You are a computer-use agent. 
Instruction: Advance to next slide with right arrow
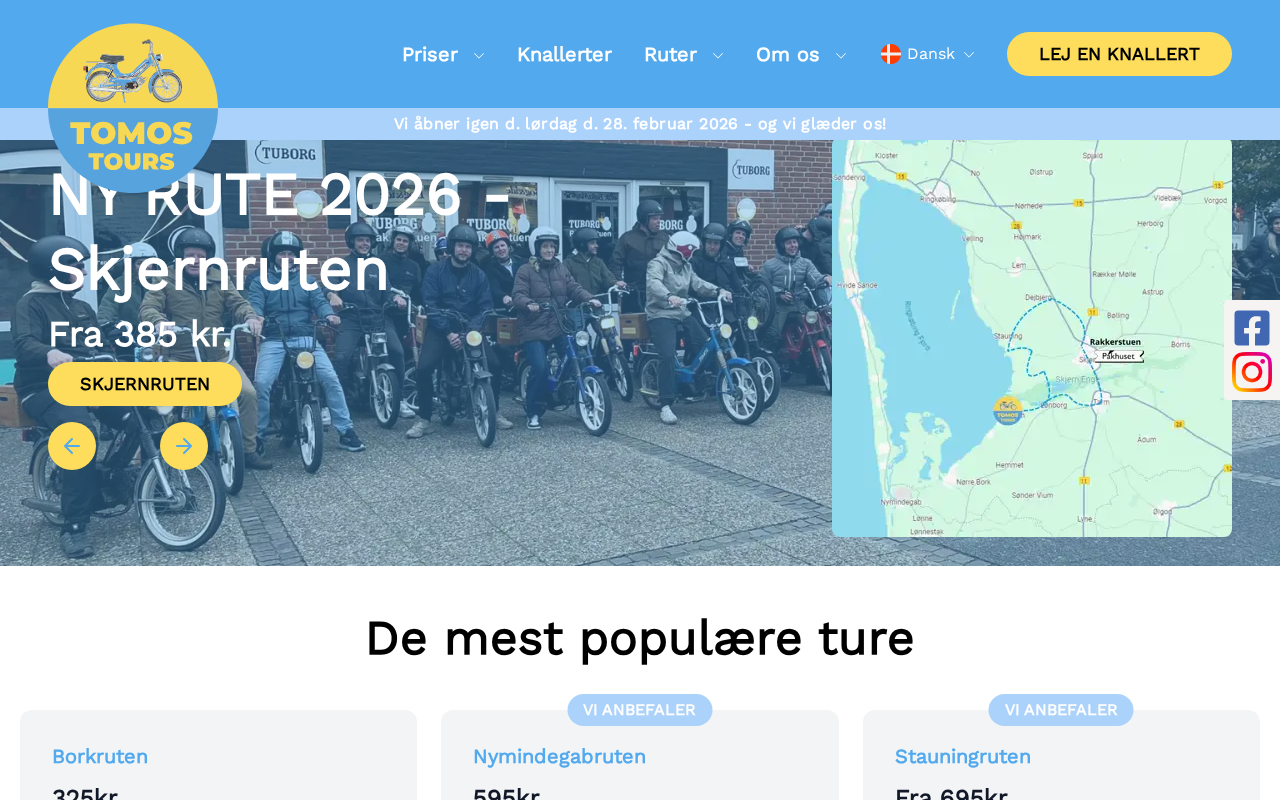[x=184, y=446]
